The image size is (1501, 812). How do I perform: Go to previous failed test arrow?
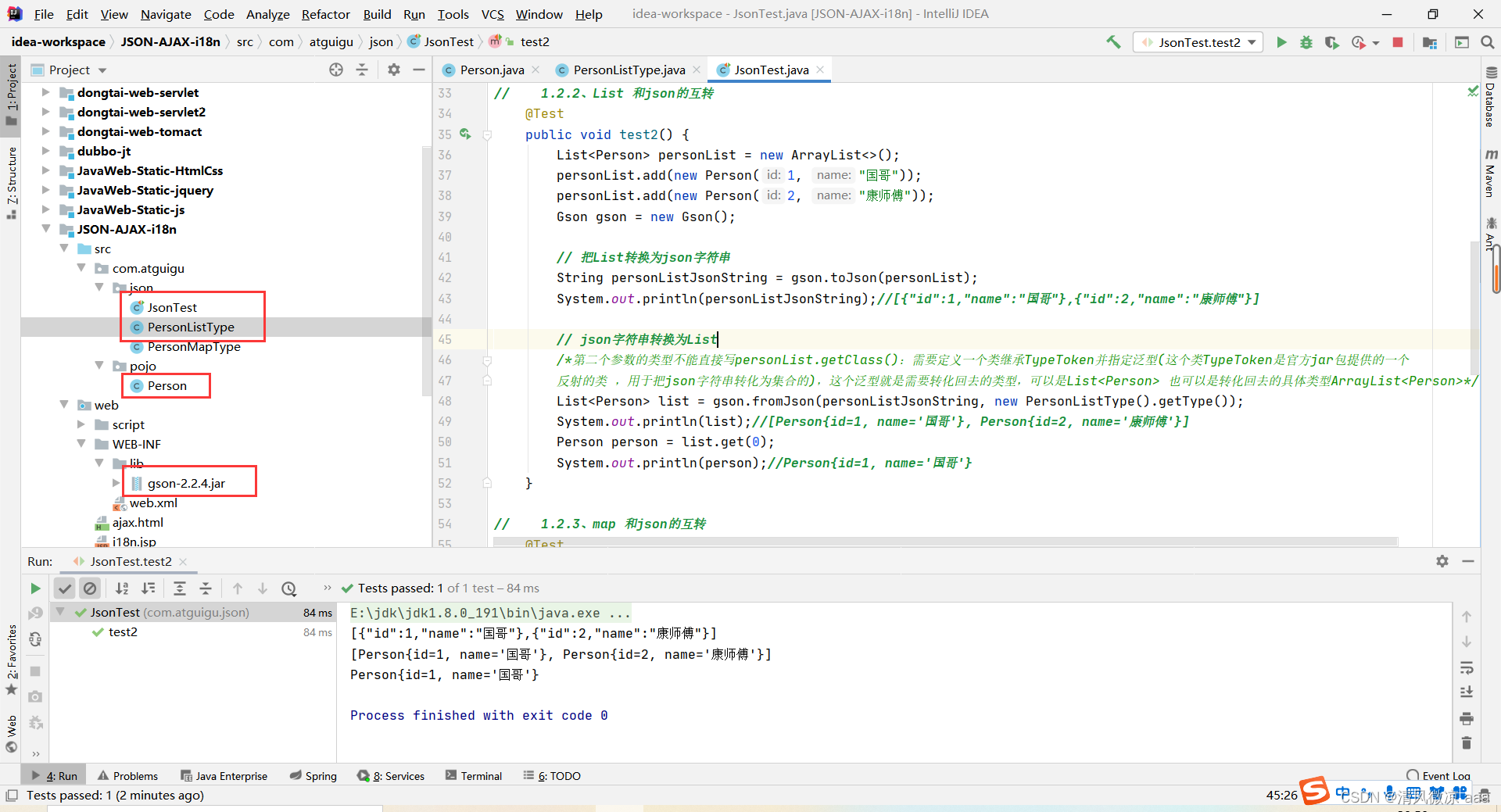click(238, 588)
